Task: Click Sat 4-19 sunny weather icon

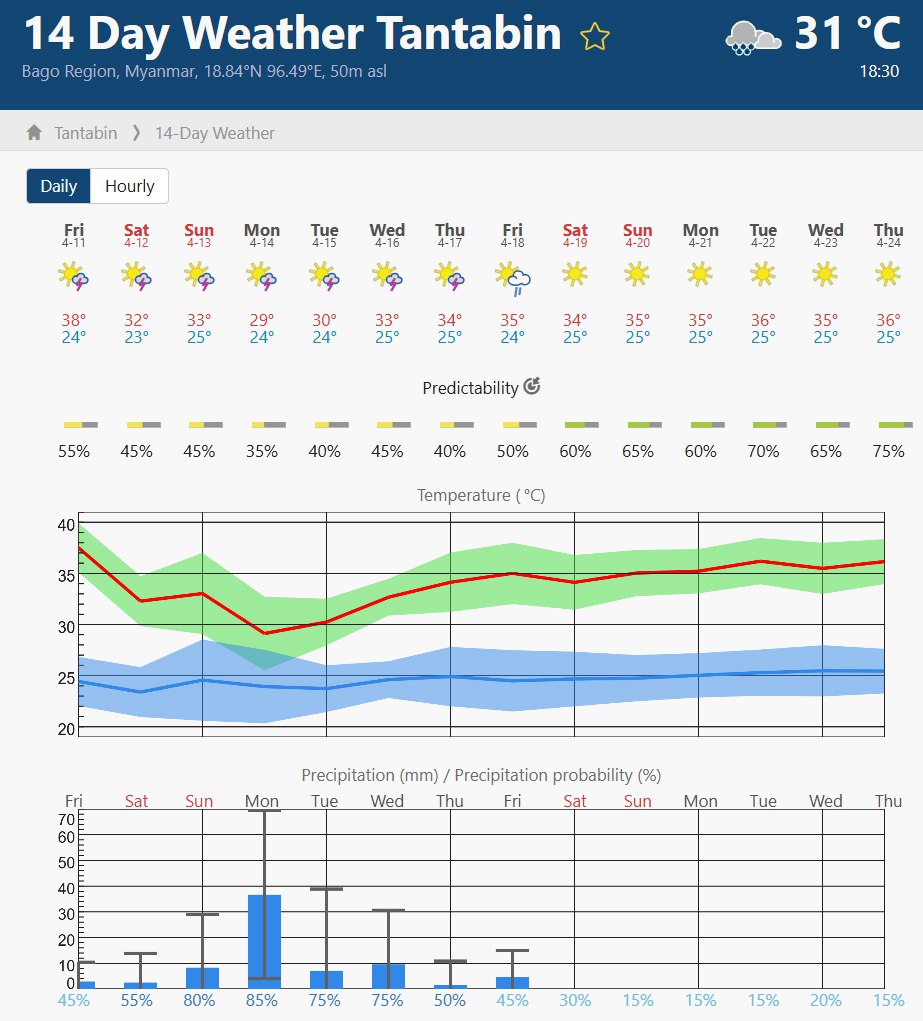Action: tap(575, 274)
